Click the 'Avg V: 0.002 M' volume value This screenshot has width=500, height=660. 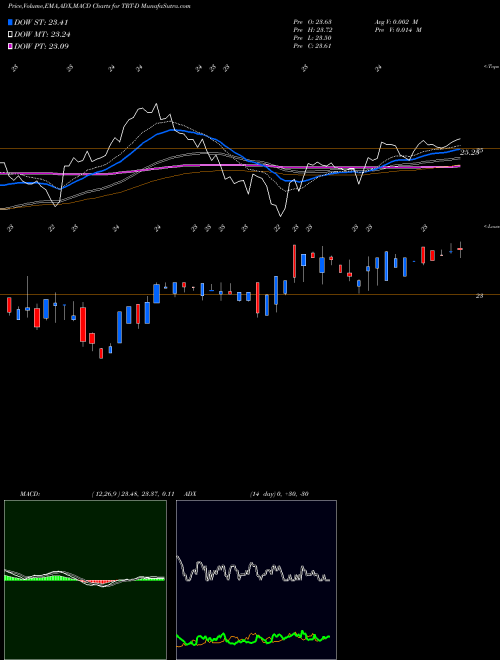tap(395, 22)
